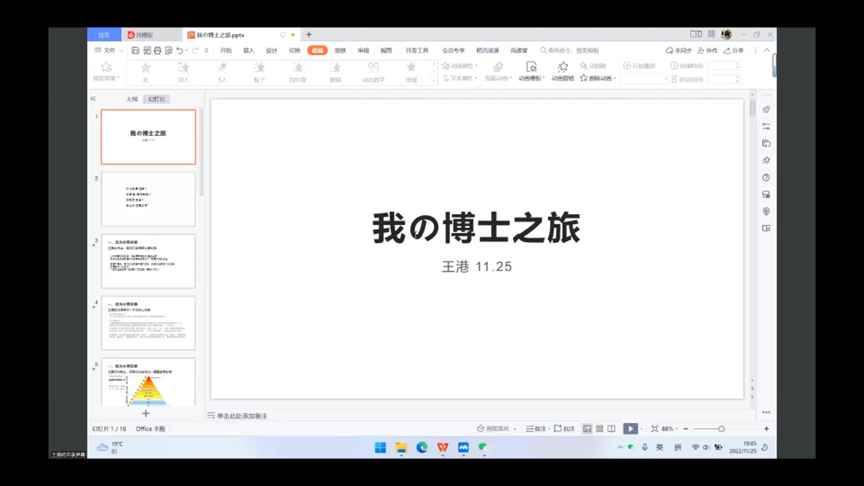Switch to slide sorter view icon
Viewport: 864px width, 486px height.
point(599,429)
